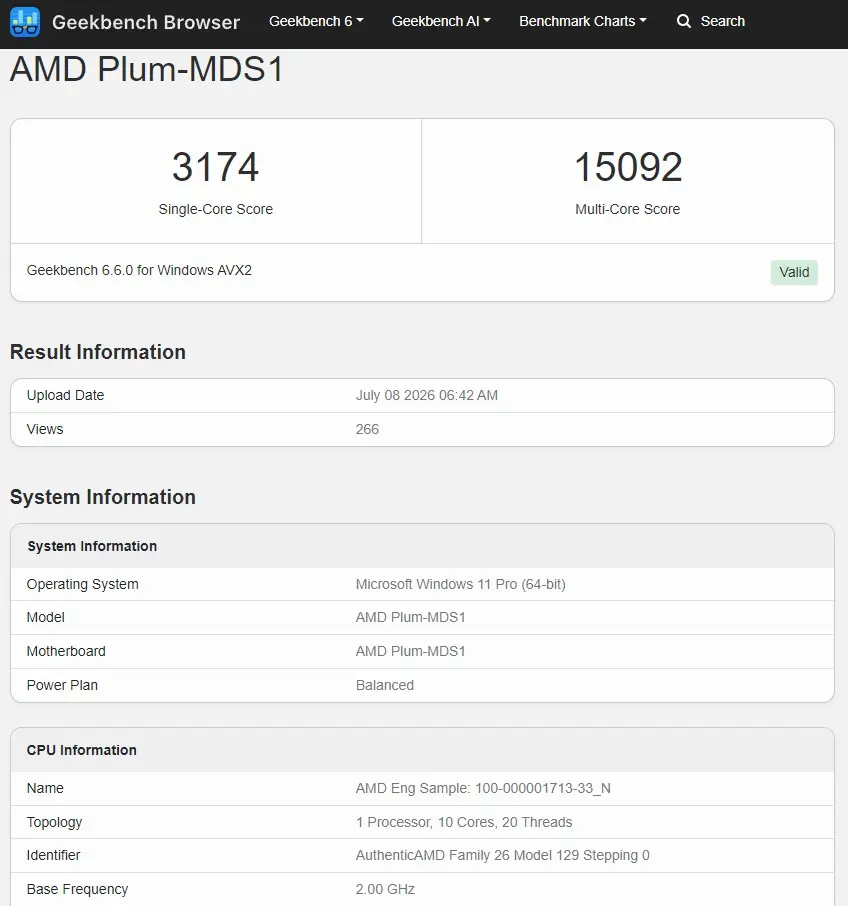Click the Single-Core Score label
Viewport: 848px width, 906px height.
215,209
